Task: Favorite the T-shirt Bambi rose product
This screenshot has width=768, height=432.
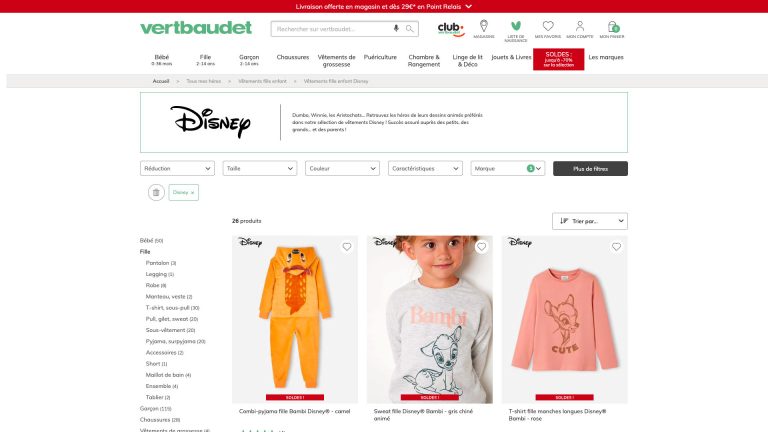Action: pos(616,247)
